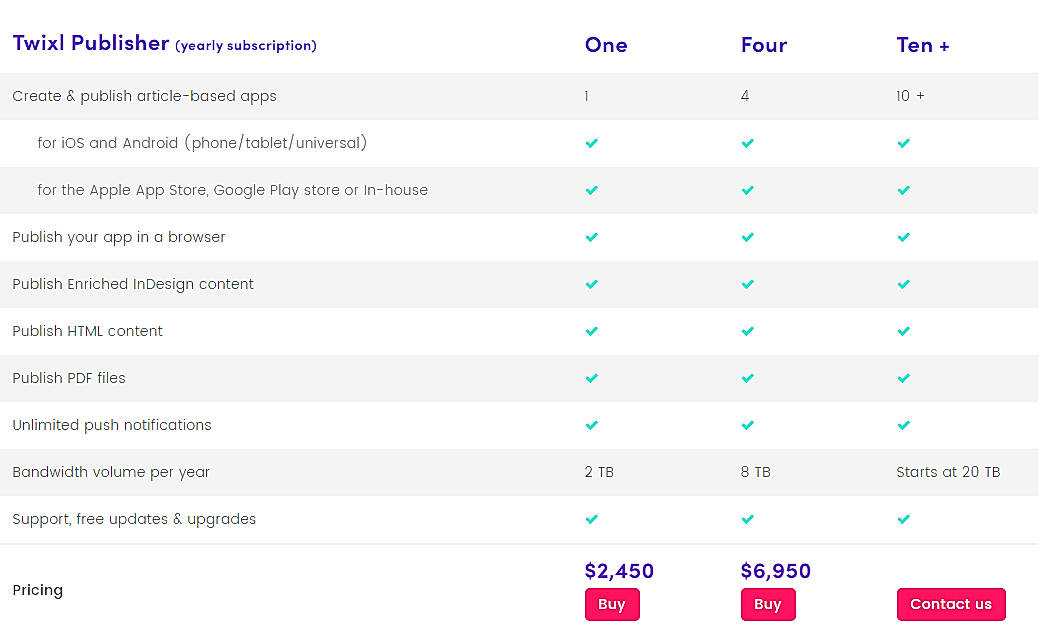Select the Enriched InDesign checkmark under Ten +
1046x630 pixels.
pos(903,284)
